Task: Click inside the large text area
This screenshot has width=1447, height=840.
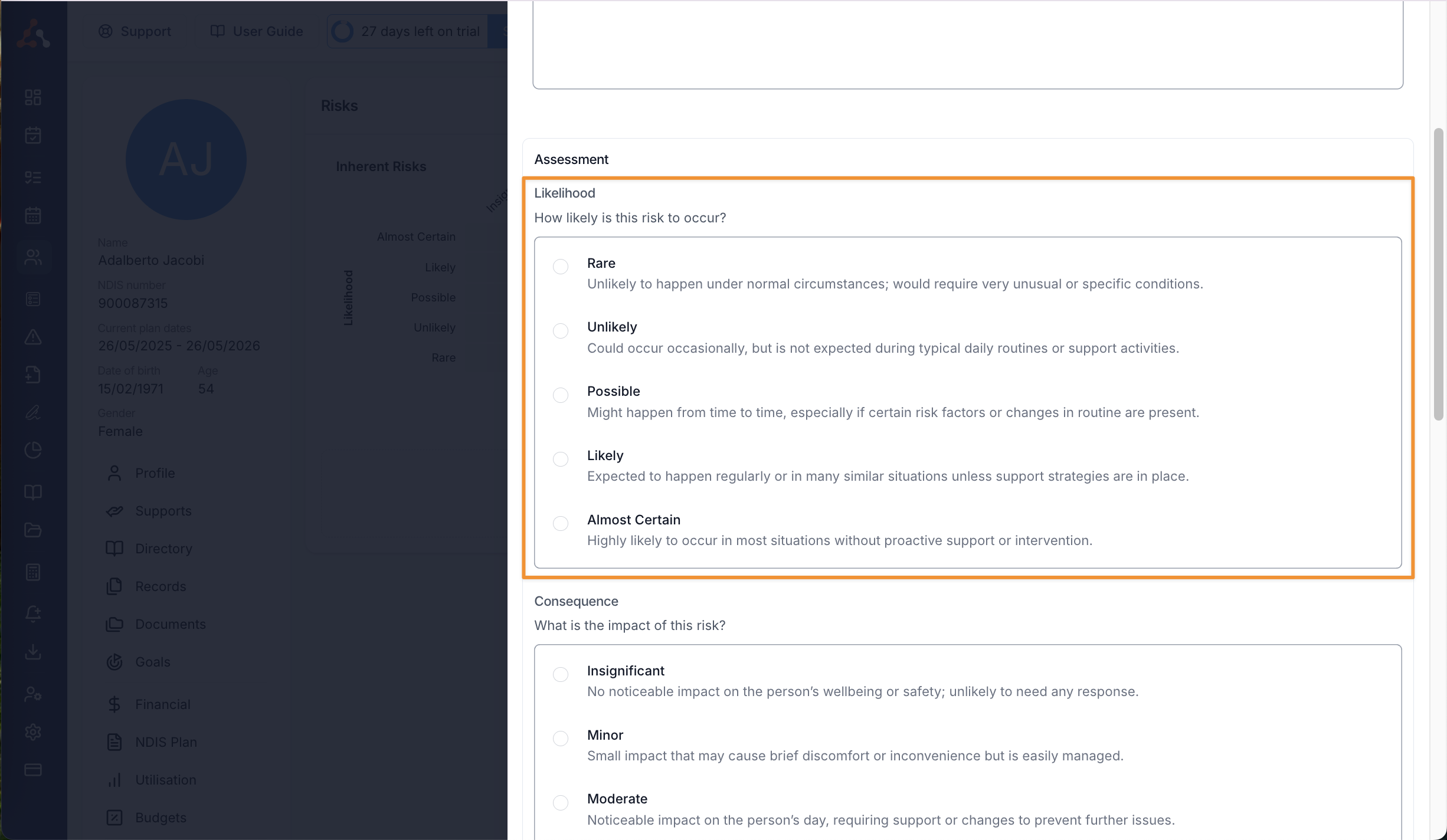Action: pyautogui.click(x=968, y=44)
